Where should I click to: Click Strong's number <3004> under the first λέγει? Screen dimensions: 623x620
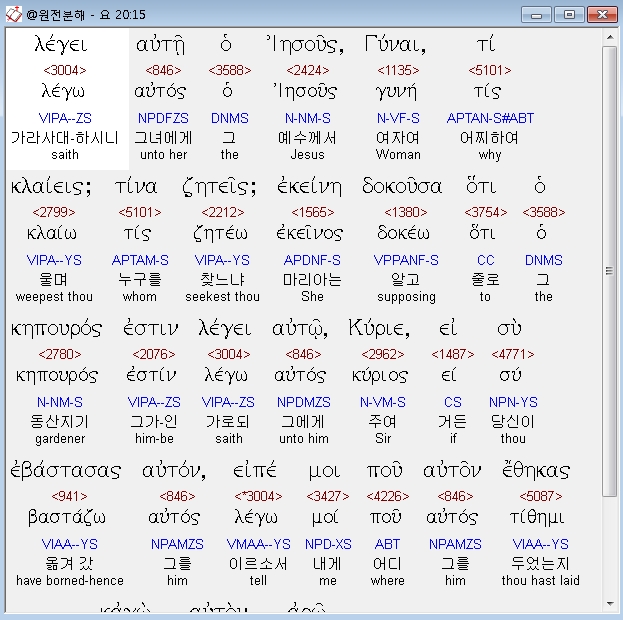(x=65, y=70)
